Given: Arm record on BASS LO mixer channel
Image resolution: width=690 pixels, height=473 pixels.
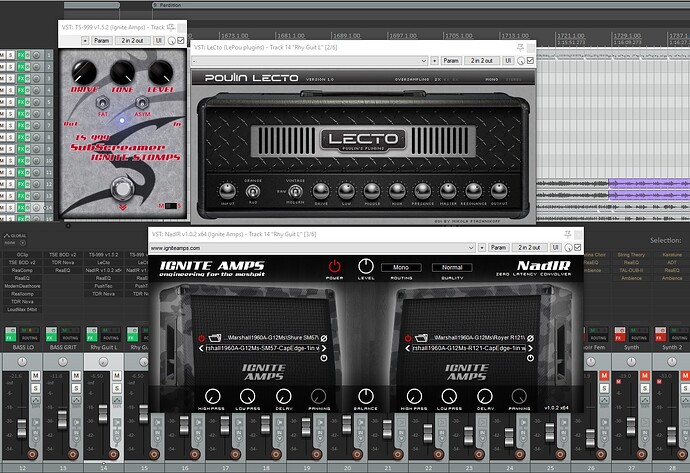Looking at the screenshot, I should 32,454.
